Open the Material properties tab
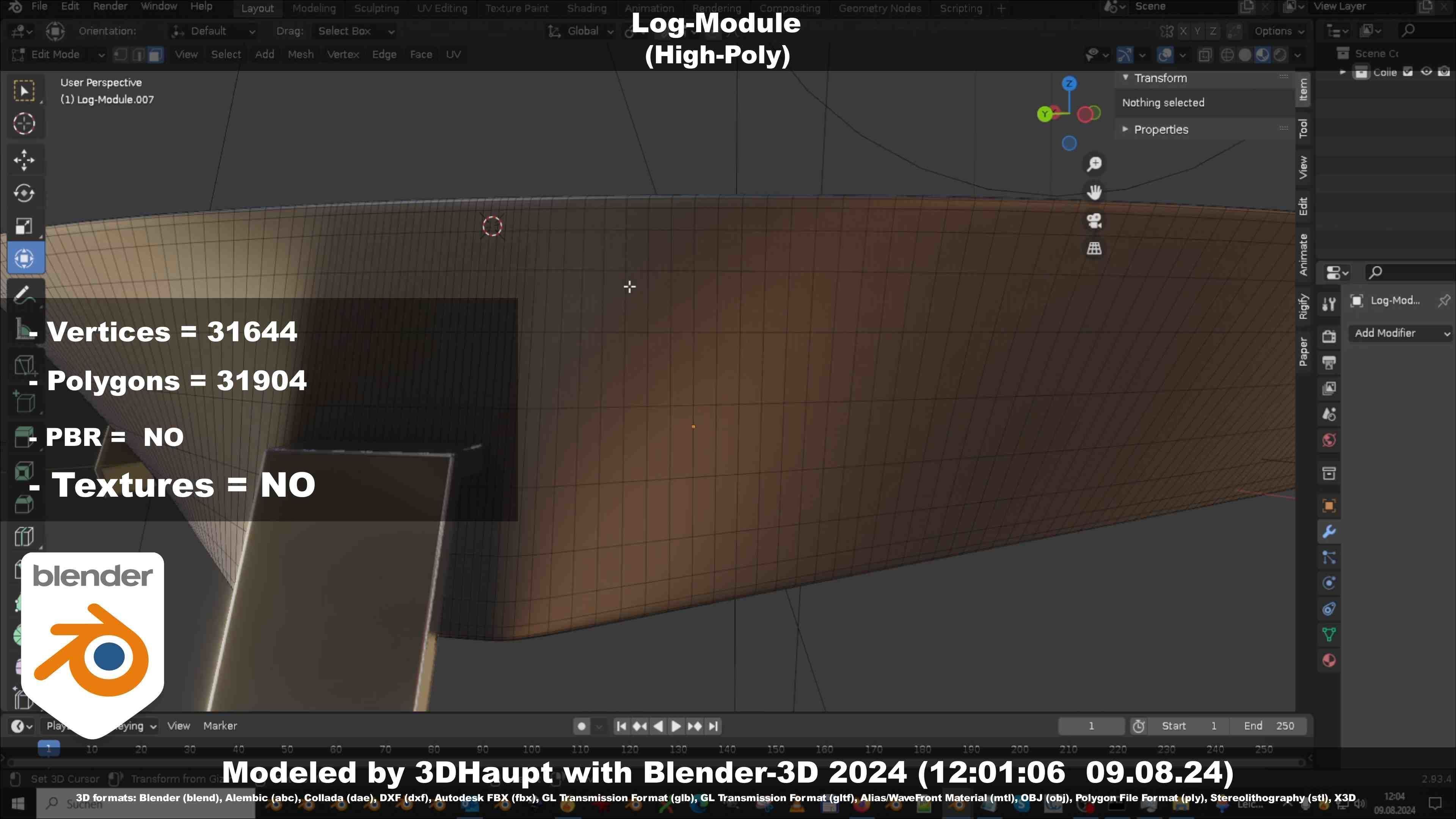Viewport: 1456px width, 819px height. coord(1329,660)
